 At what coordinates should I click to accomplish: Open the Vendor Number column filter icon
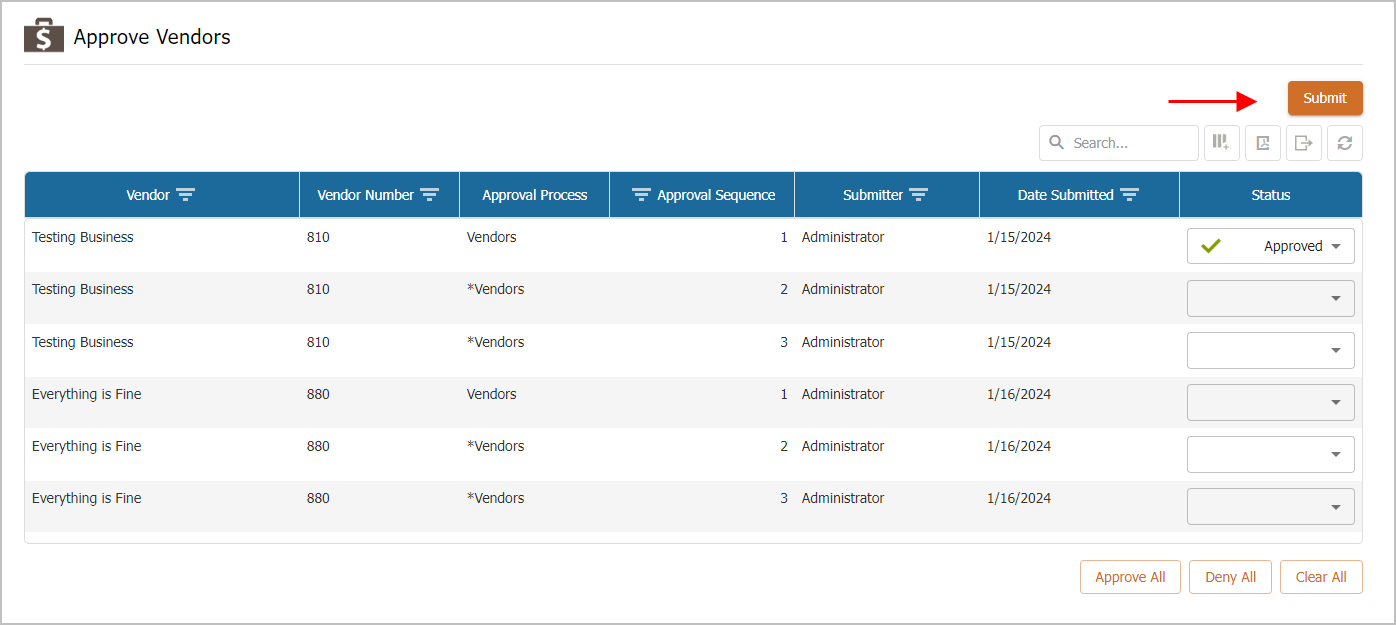[430, 195]
